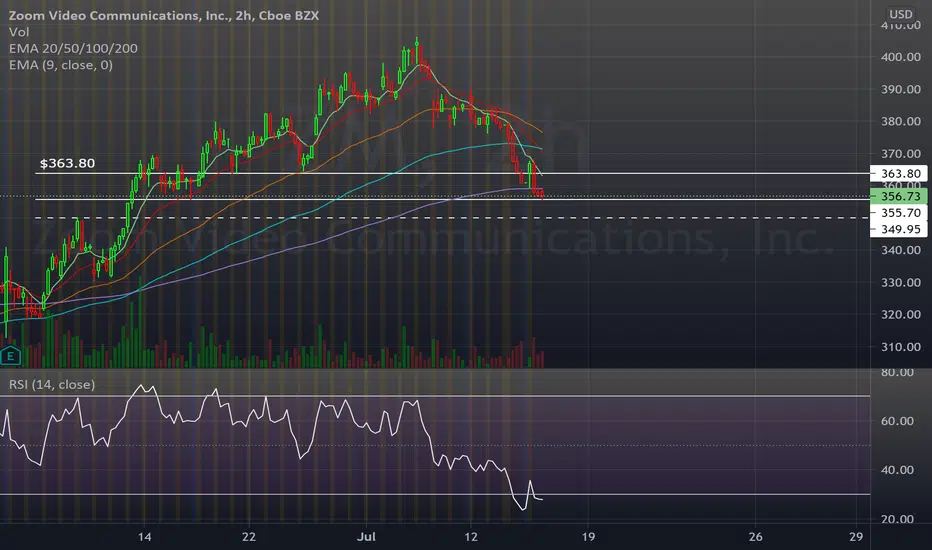Click the '22' date label on time axis
Viewport: 932px width, 550px height.
pos(248,537)
